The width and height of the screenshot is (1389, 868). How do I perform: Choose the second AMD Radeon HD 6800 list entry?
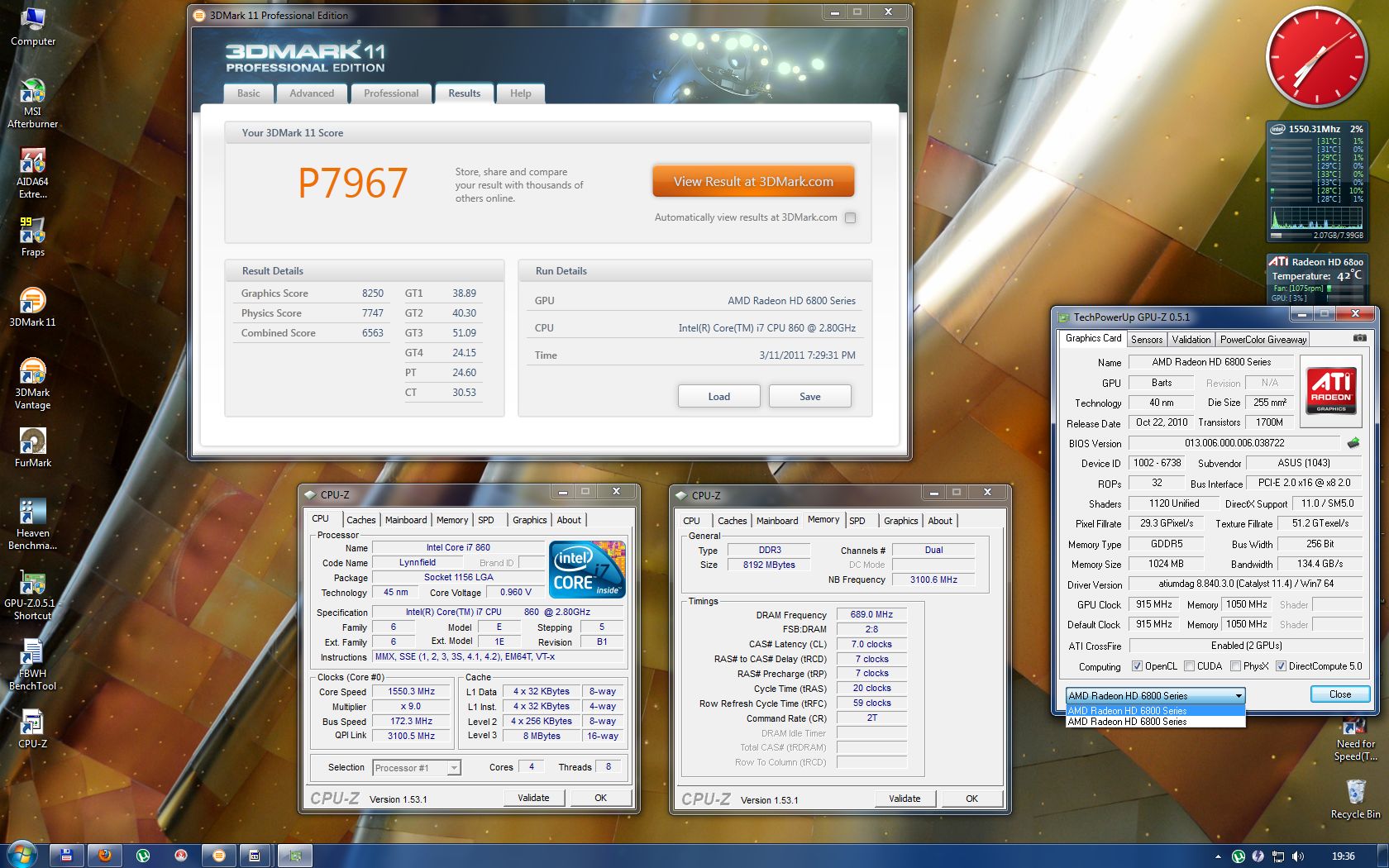(x=1155, y=722)
